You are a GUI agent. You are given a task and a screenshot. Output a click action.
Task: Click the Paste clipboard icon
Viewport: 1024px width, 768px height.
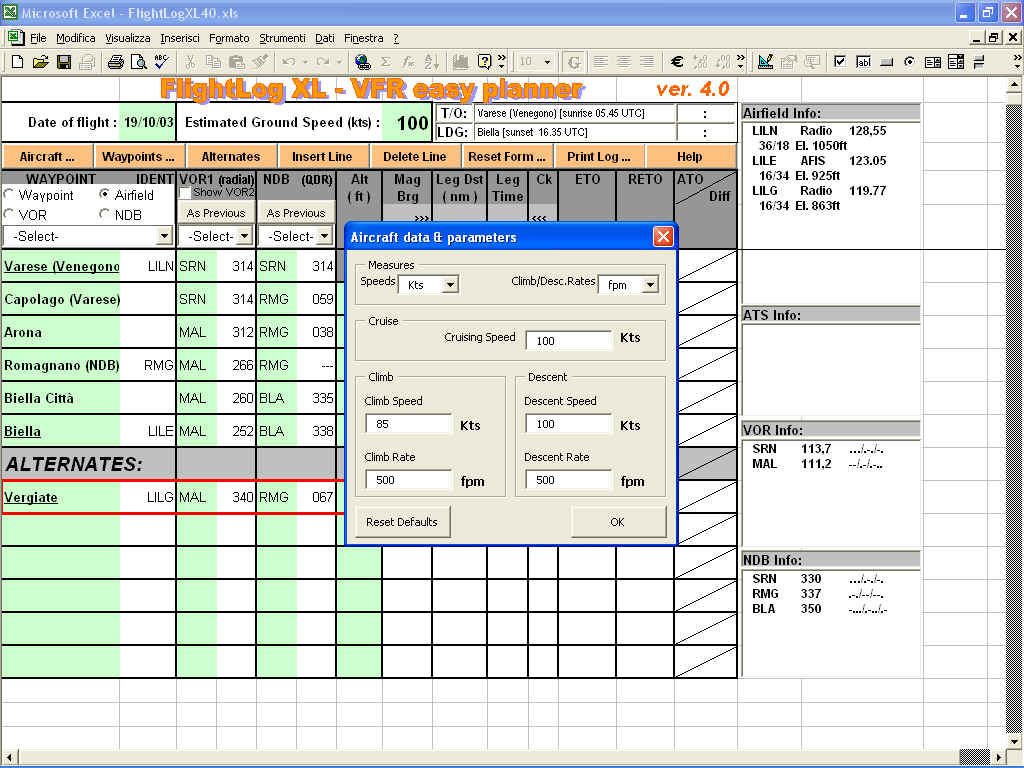[236, 62]
